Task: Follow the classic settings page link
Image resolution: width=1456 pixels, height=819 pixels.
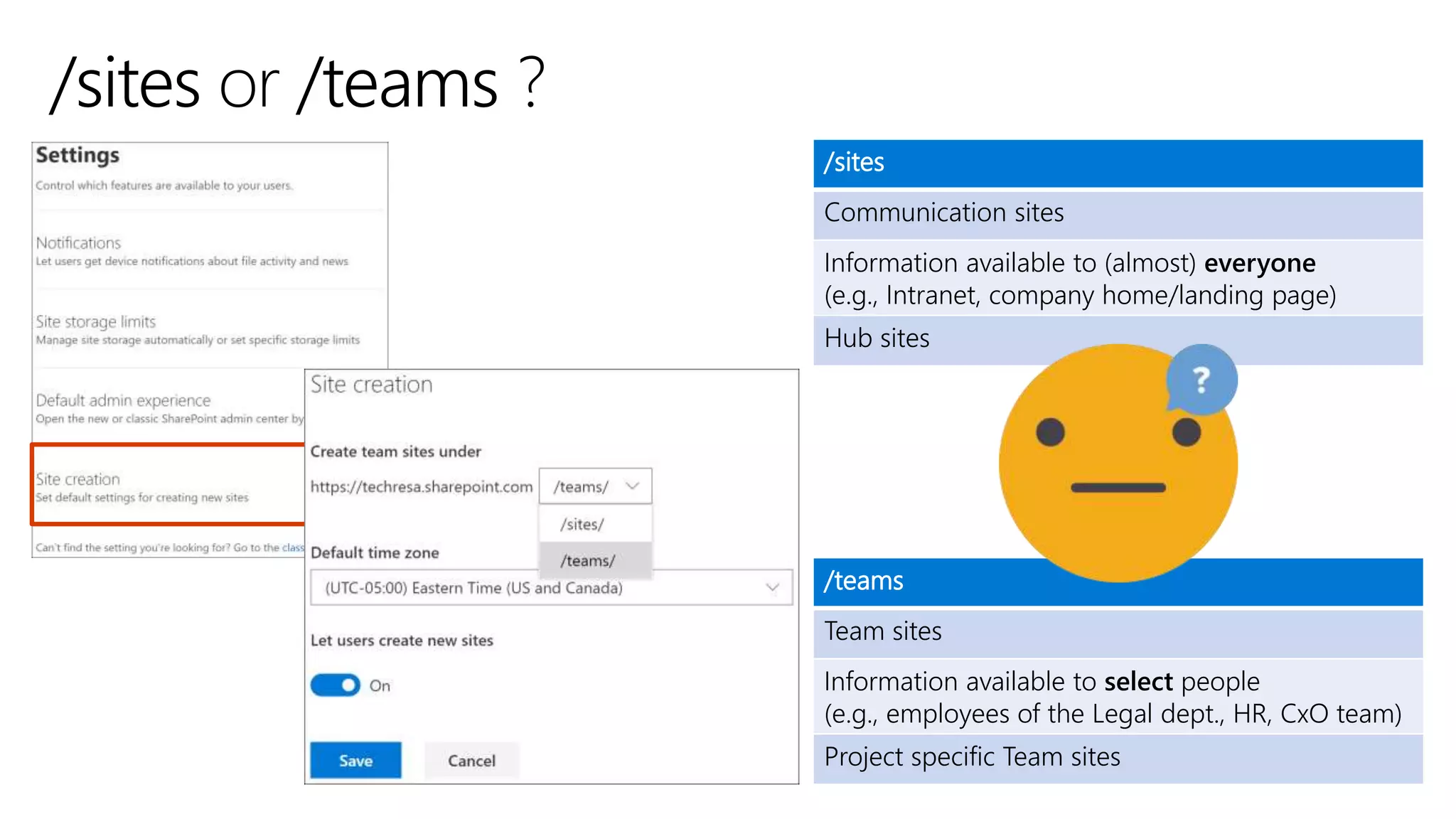Action: click(x=293, y=547)
